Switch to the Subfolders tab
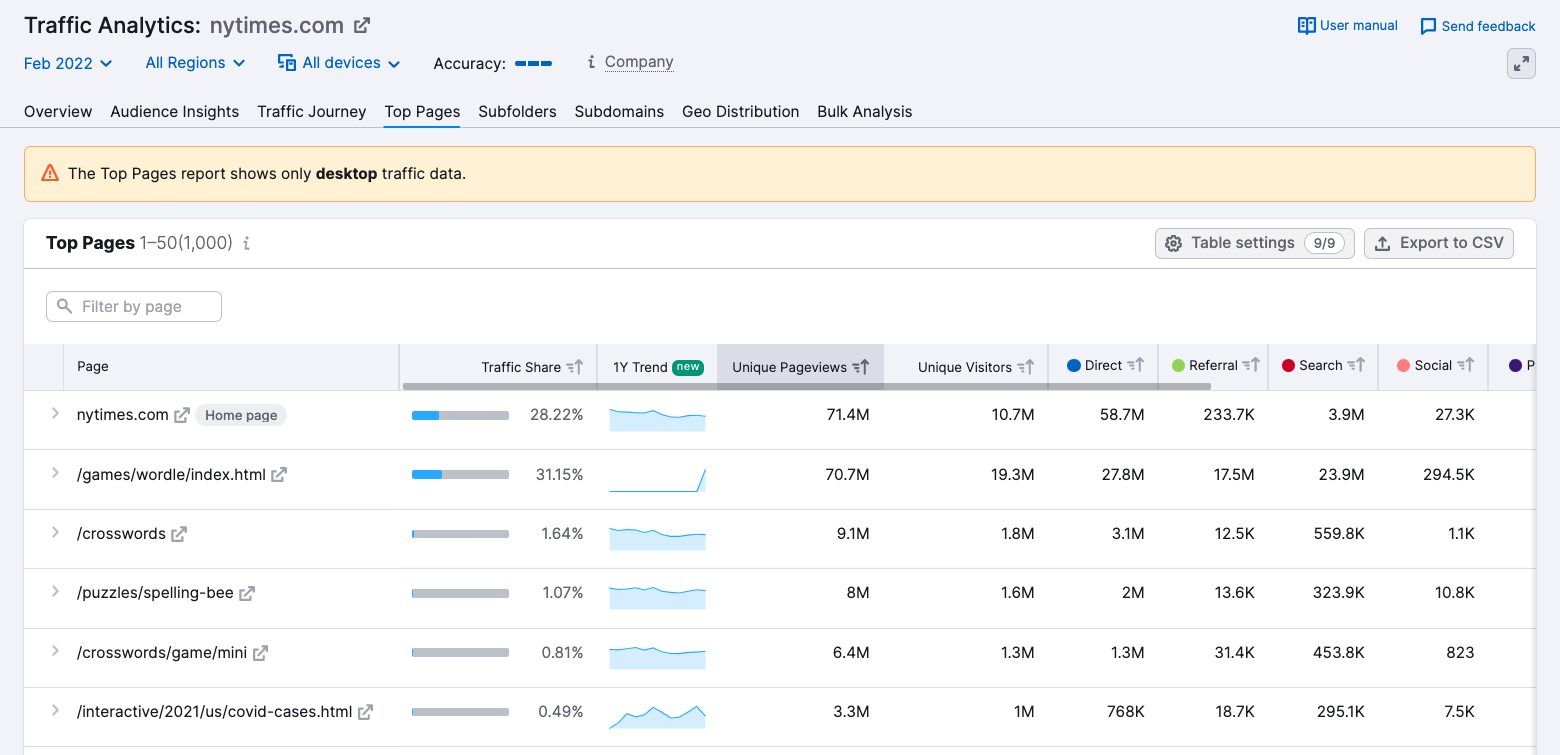1560x755 pixels. 517,111
